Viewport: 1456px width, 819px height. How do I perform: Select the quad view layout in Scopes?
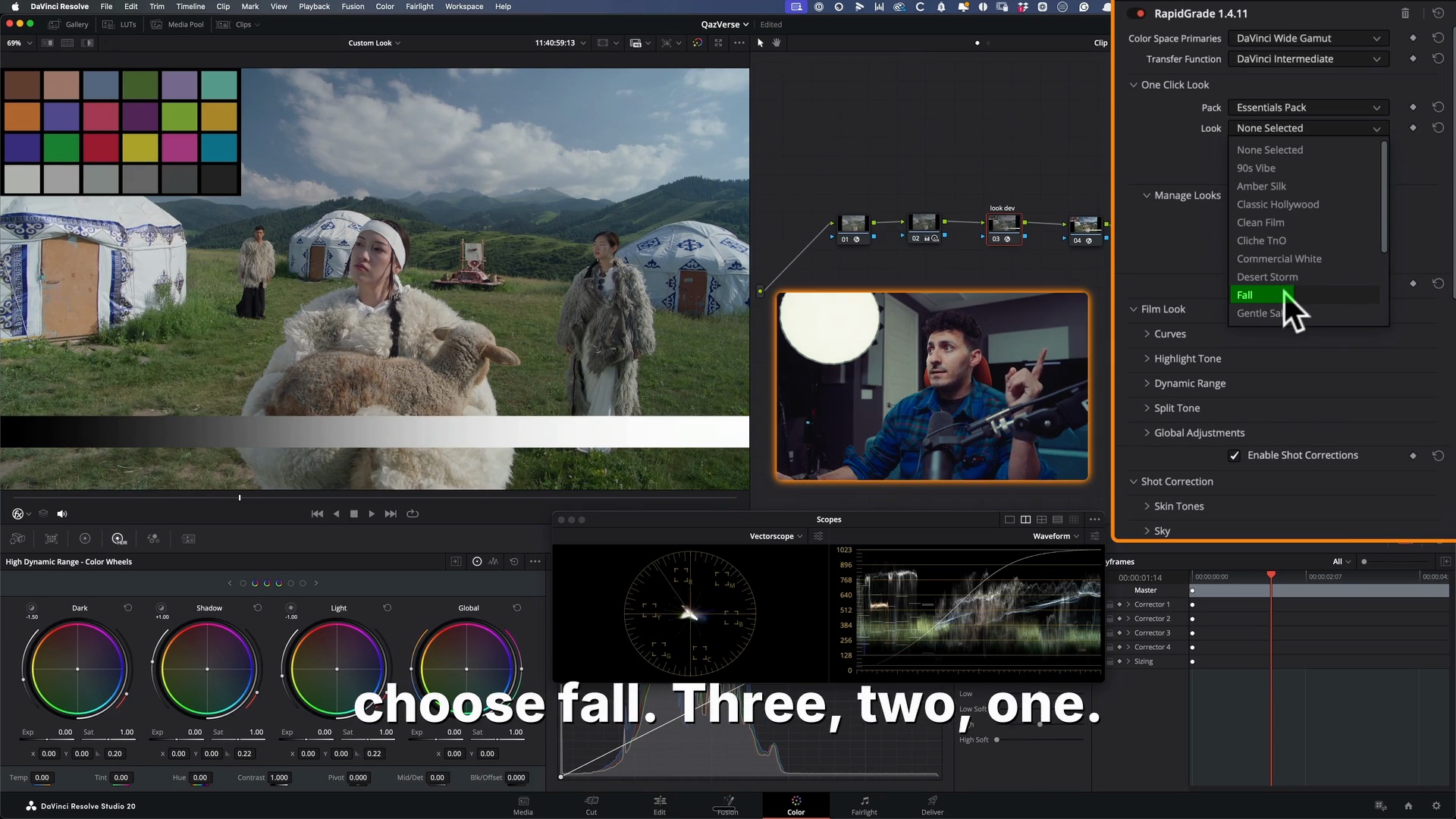(x=1042, y=519)
